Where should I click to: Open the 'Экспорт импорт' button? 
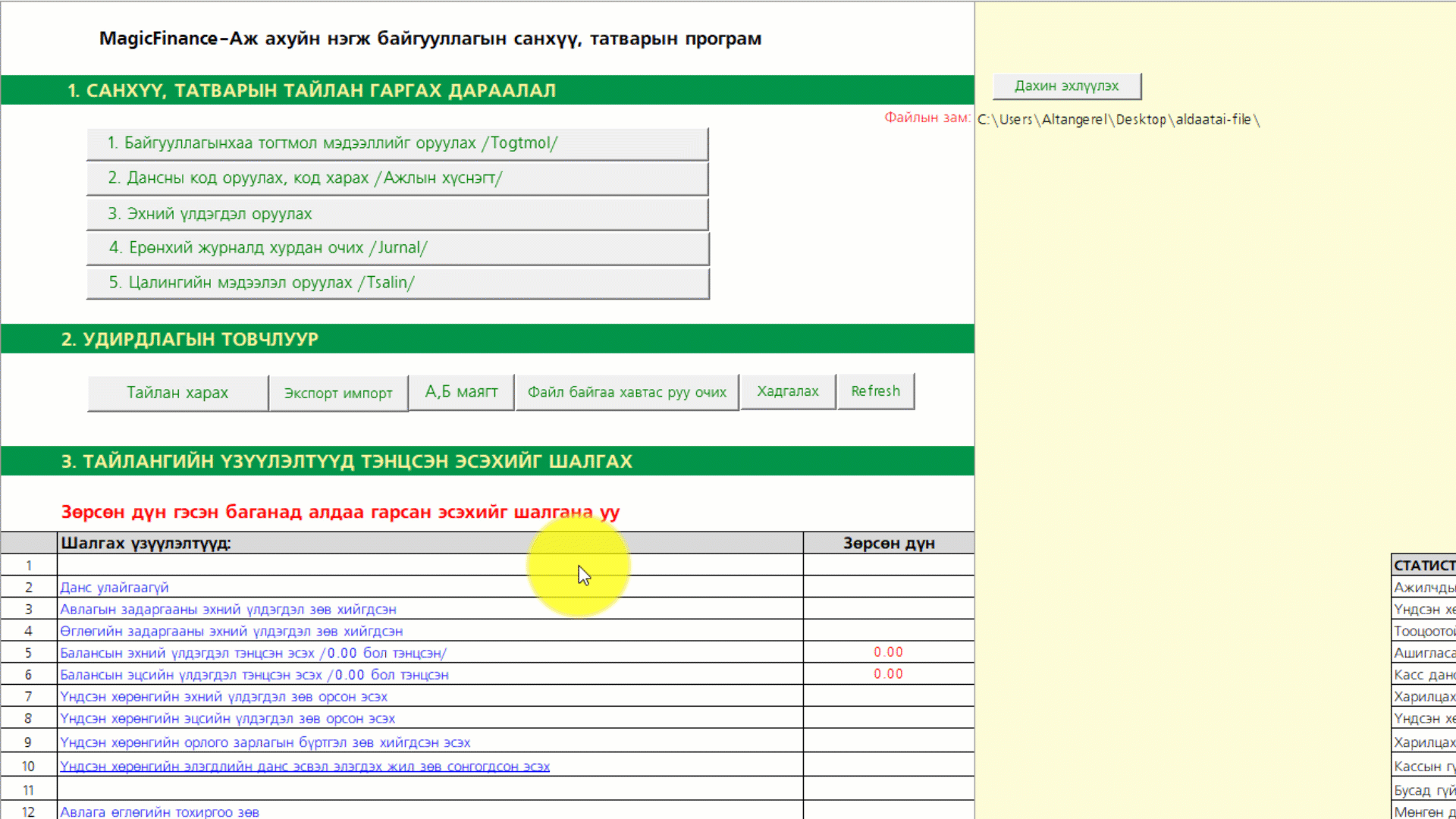coord(338,393)
